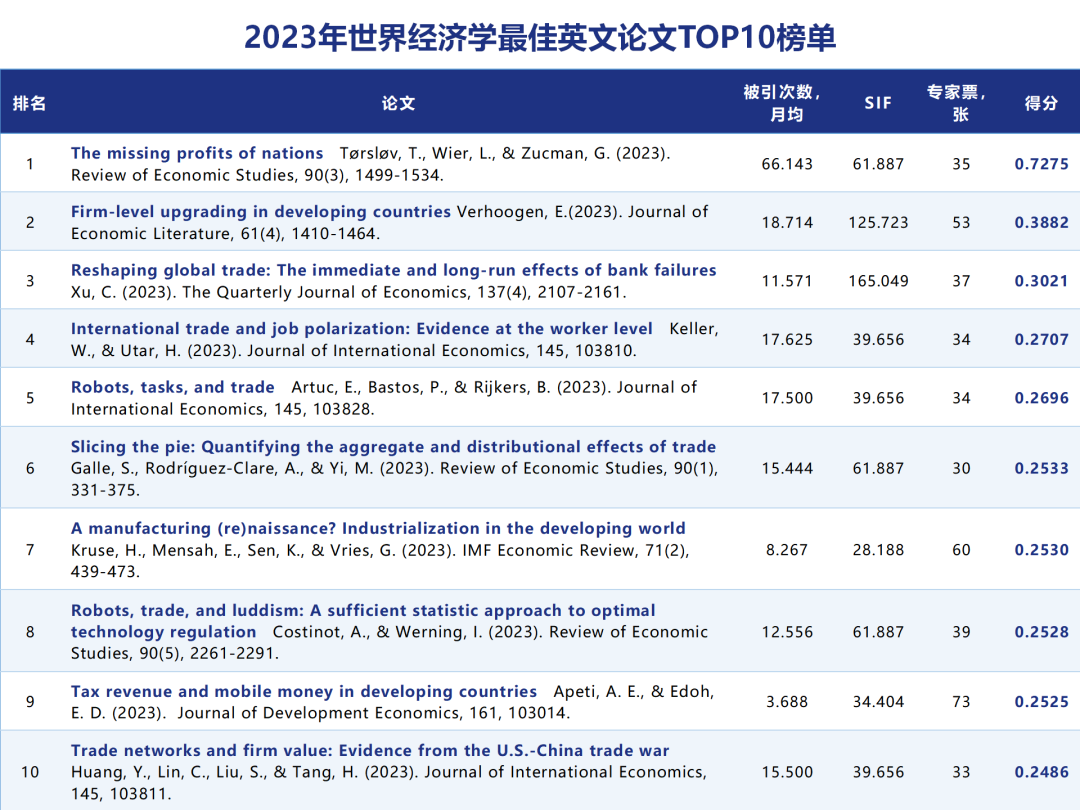
Task: Select citation value 17.625
Action: pos(787,340)
